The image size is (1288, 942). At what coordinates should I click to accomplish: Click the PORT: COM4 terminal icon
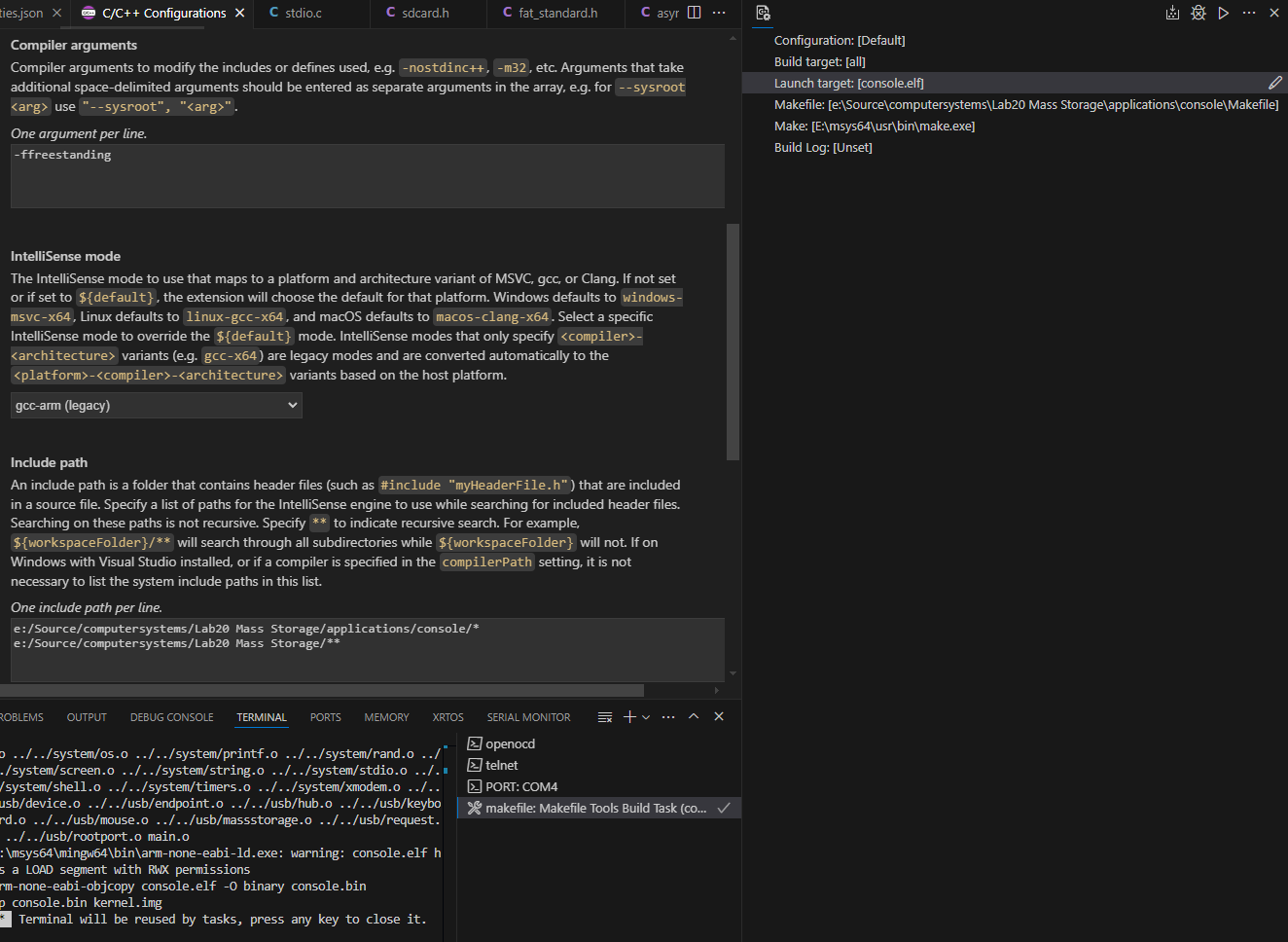pos(475,786)
